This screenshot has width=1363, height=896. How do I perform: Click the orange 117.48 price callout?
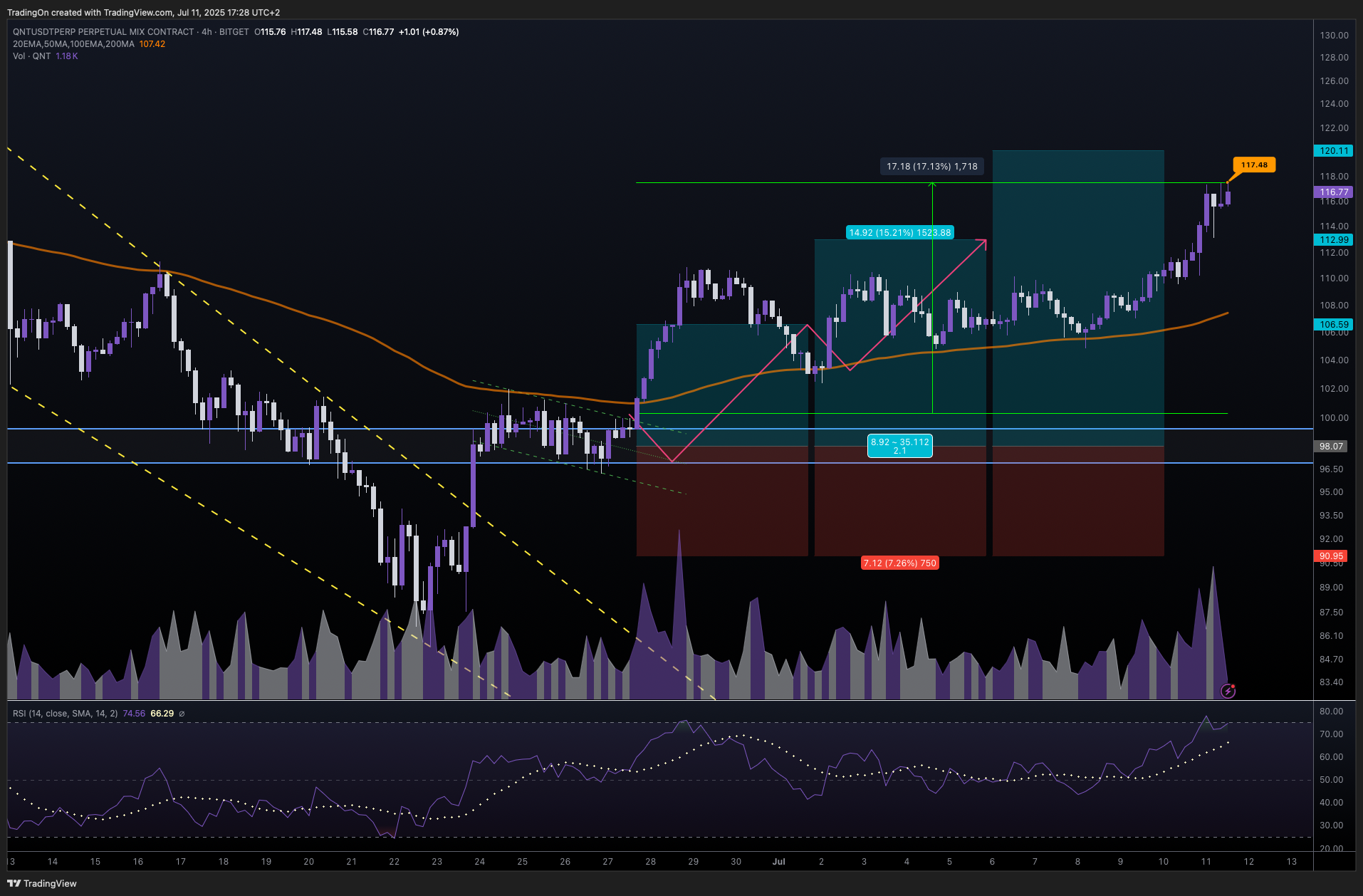[x=1254, y=165]
